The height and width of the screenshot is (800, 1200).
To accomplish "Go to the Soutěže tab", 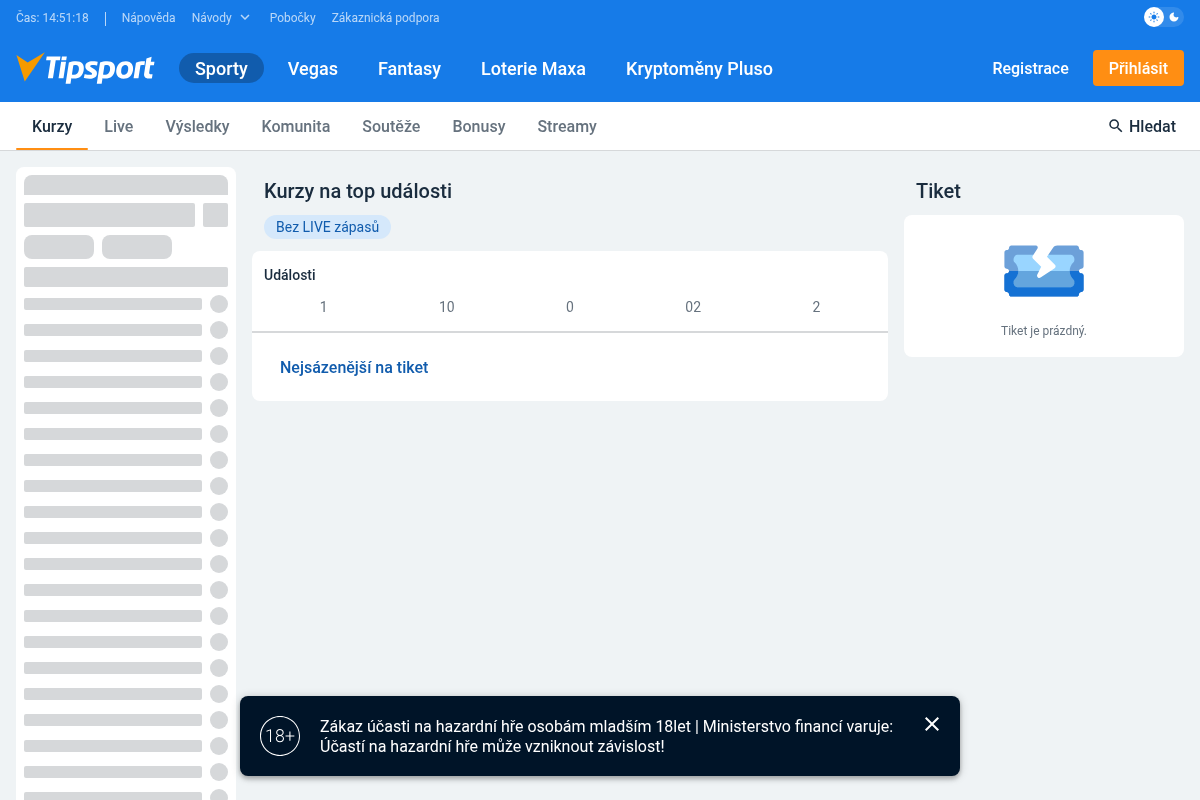I will point(391,126).
